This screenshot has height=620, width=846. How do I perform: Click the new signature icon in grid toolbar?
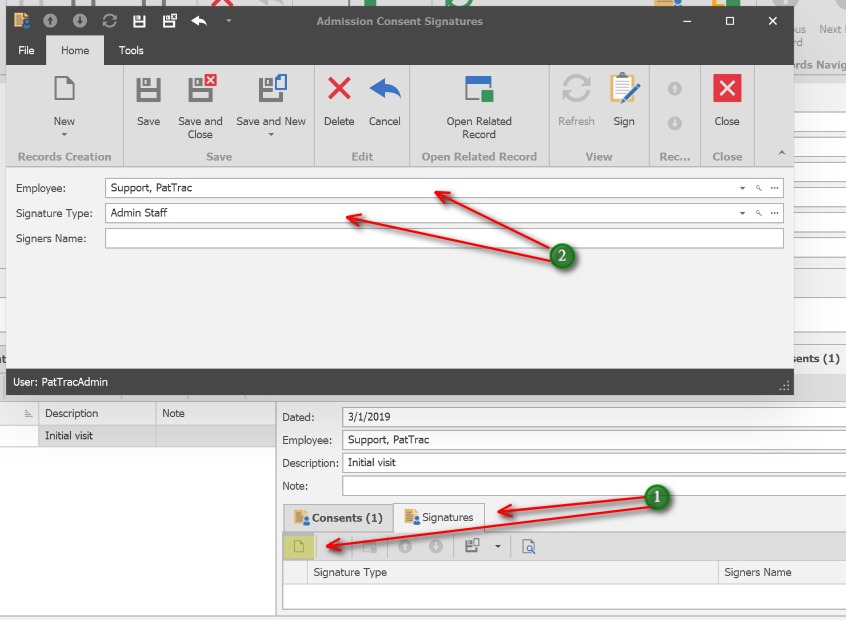pos(298,546)
